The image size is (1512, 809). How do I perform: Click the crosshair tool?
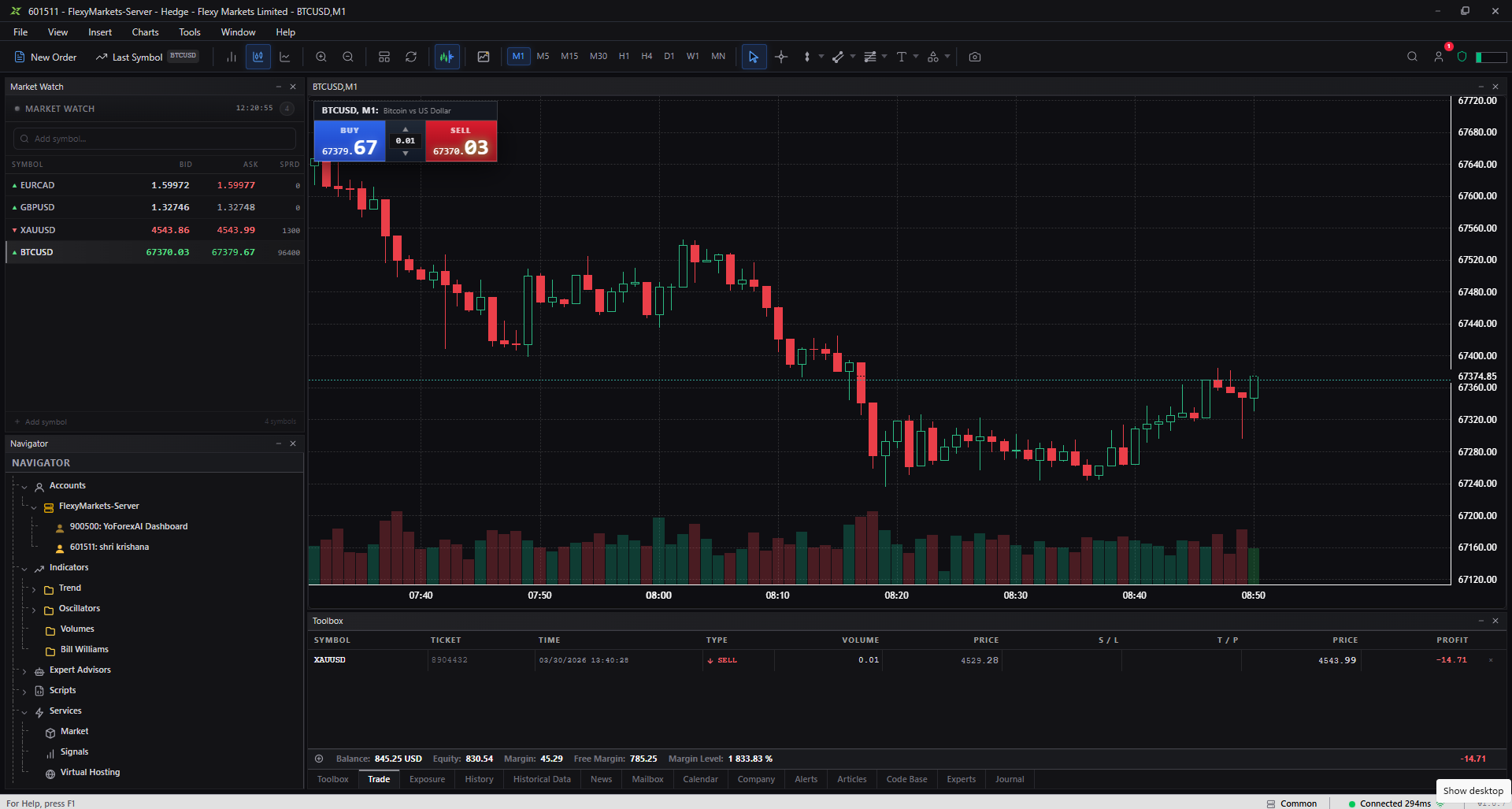(x=781, y=57)
